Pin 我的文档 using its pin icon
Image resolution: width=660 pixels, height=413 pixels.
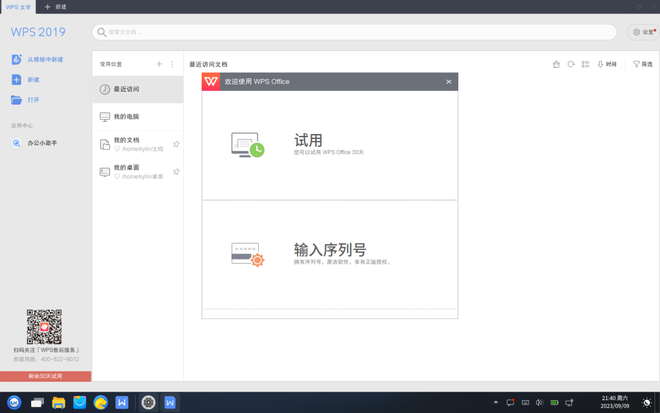click(176, 144)
